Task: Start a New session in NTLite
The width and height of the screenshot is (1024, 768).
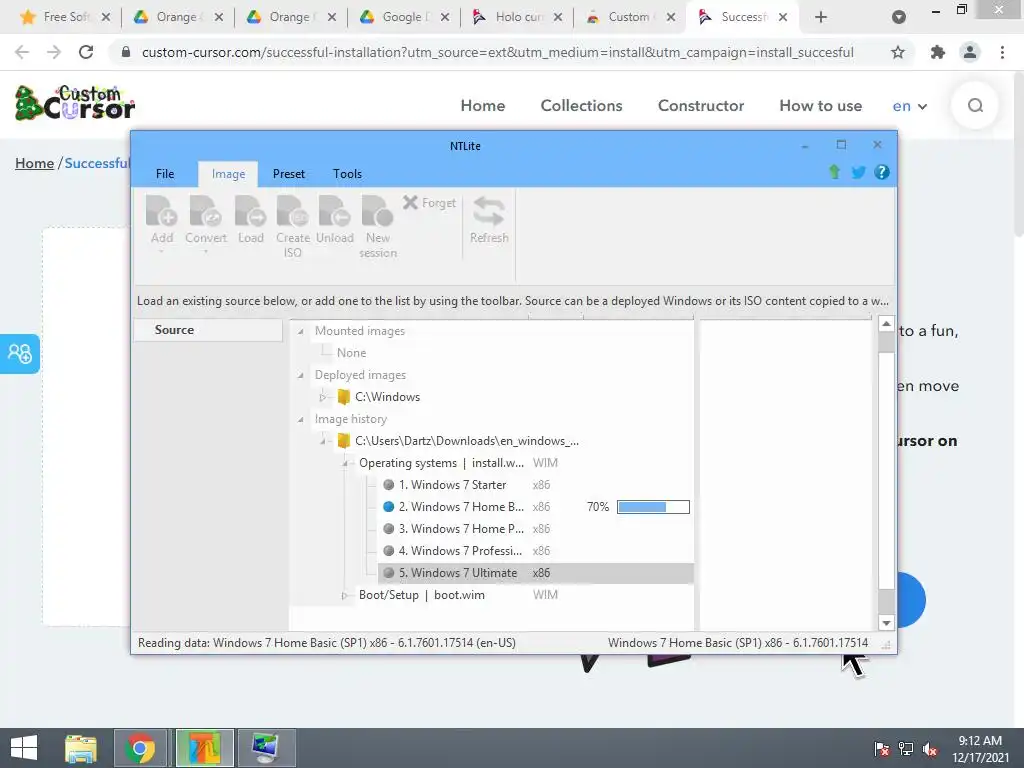Action: 377,227
